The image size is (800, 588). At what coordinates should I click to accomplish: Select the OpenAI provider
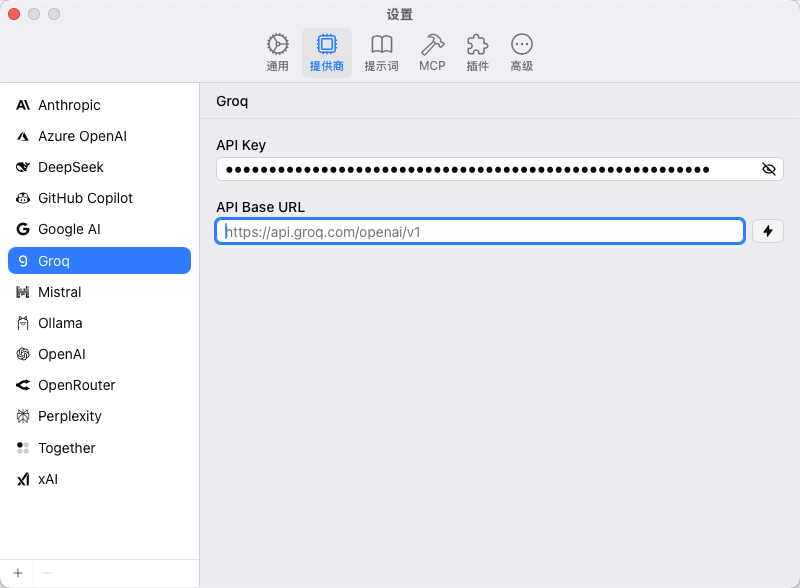pos(61,354)
